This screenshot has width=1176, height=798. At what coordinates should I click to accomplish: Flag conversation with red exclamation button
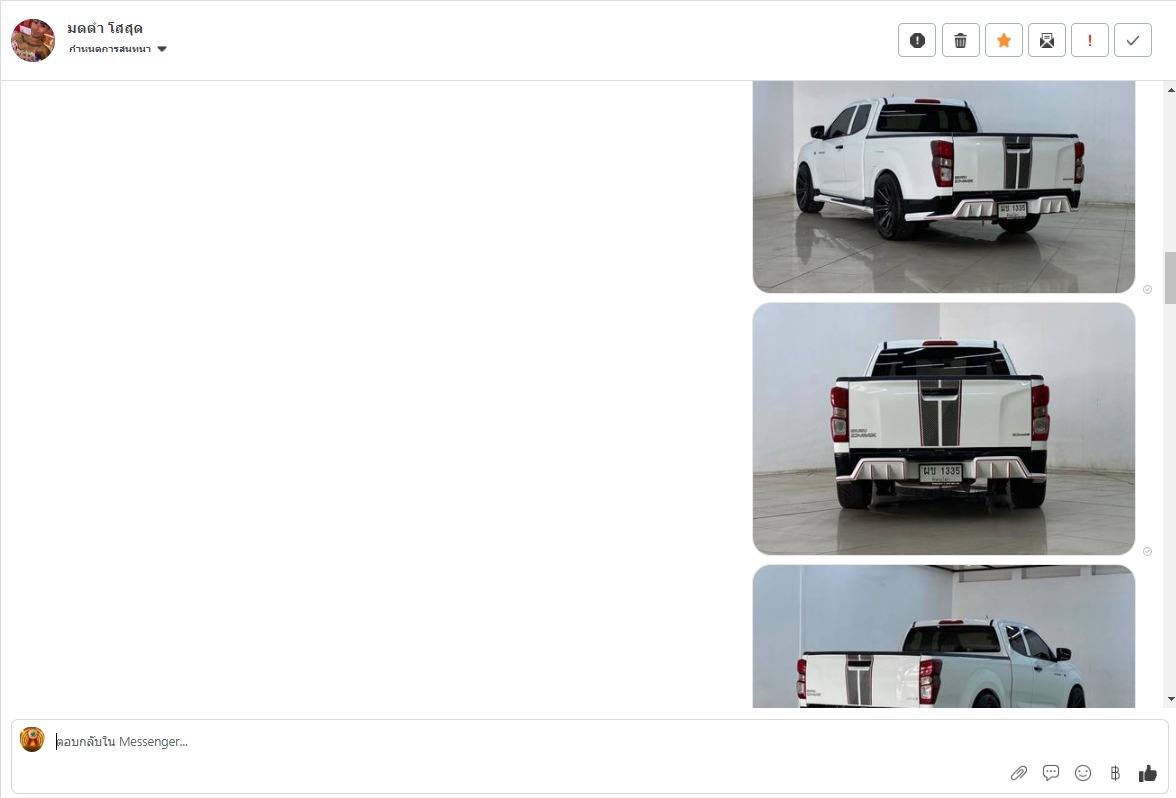click(1090, 40)
